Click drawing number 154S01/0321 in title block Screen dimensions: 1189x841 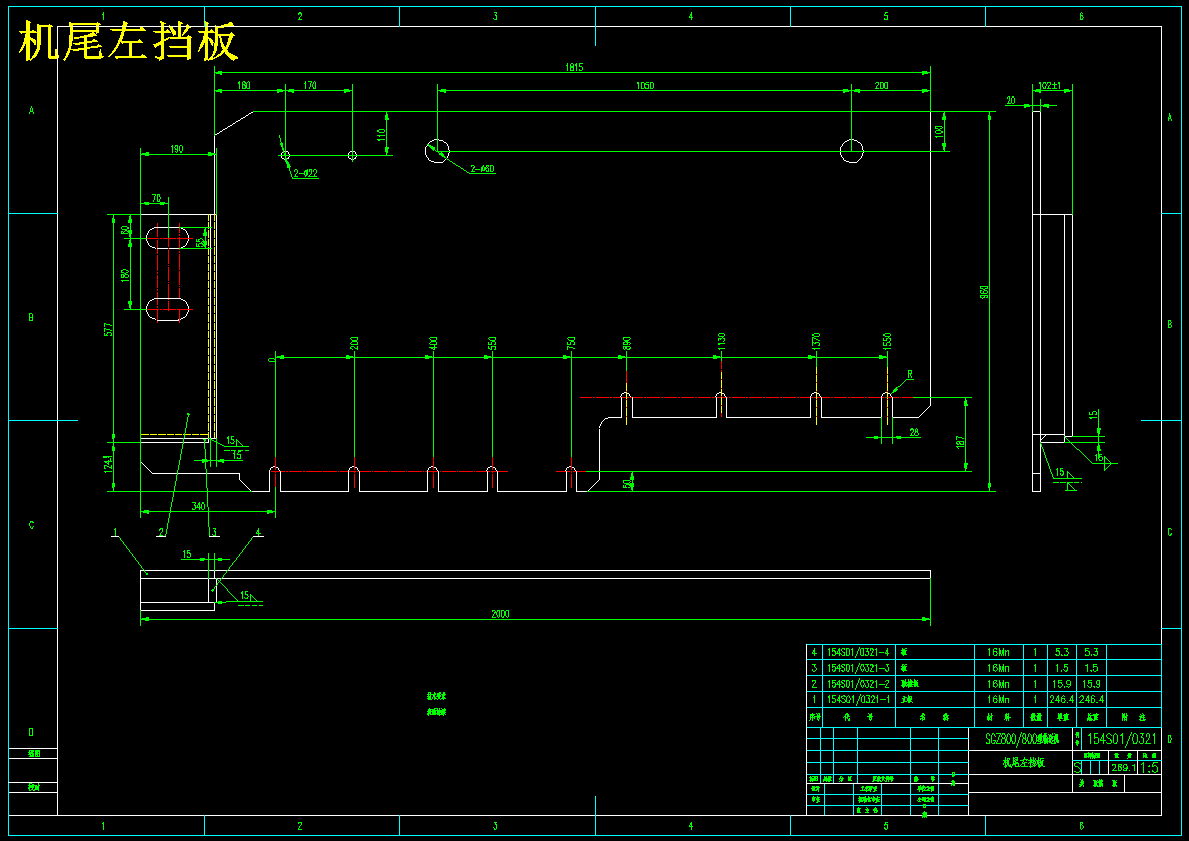click(x=1122, y=739)
